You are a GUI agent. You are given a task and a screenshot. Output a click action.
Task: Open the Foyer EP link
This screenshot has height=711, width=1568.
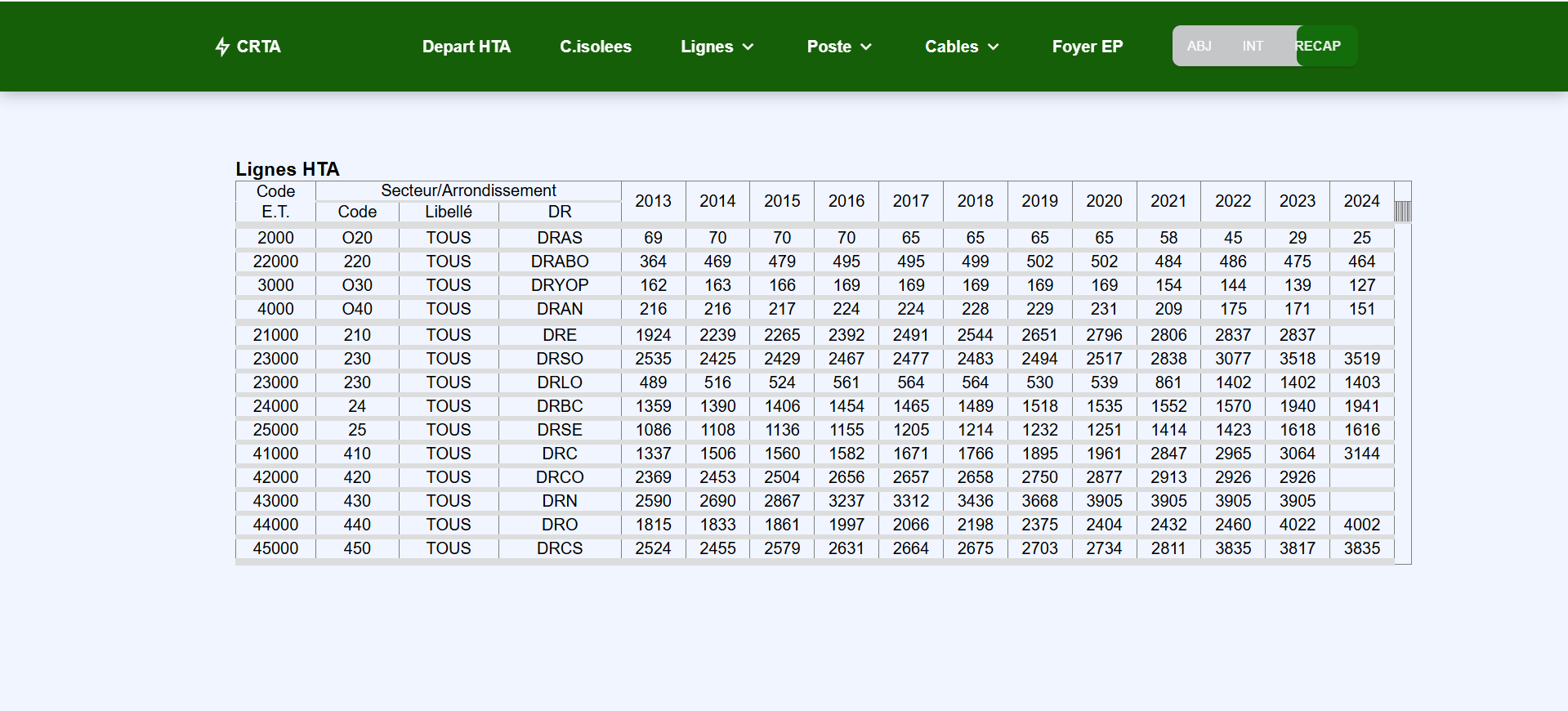click(1087, 47)
